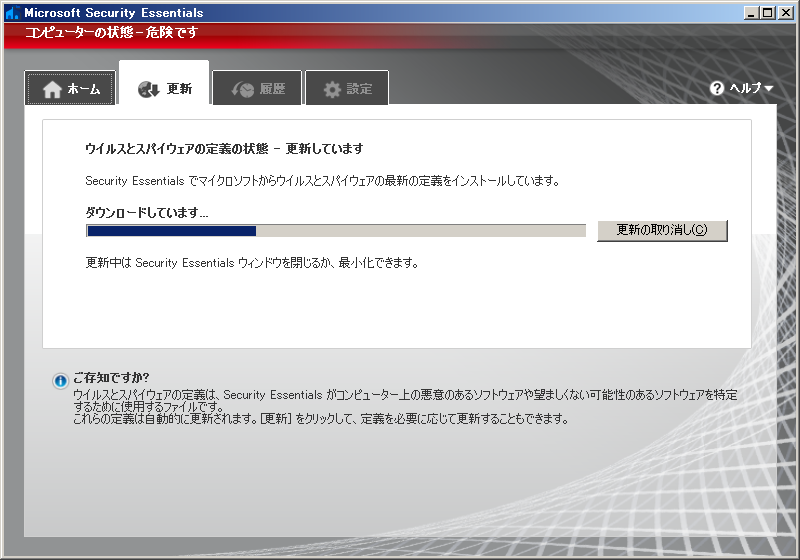Cancel the update with 更新の取り消し button

[662, 230]
